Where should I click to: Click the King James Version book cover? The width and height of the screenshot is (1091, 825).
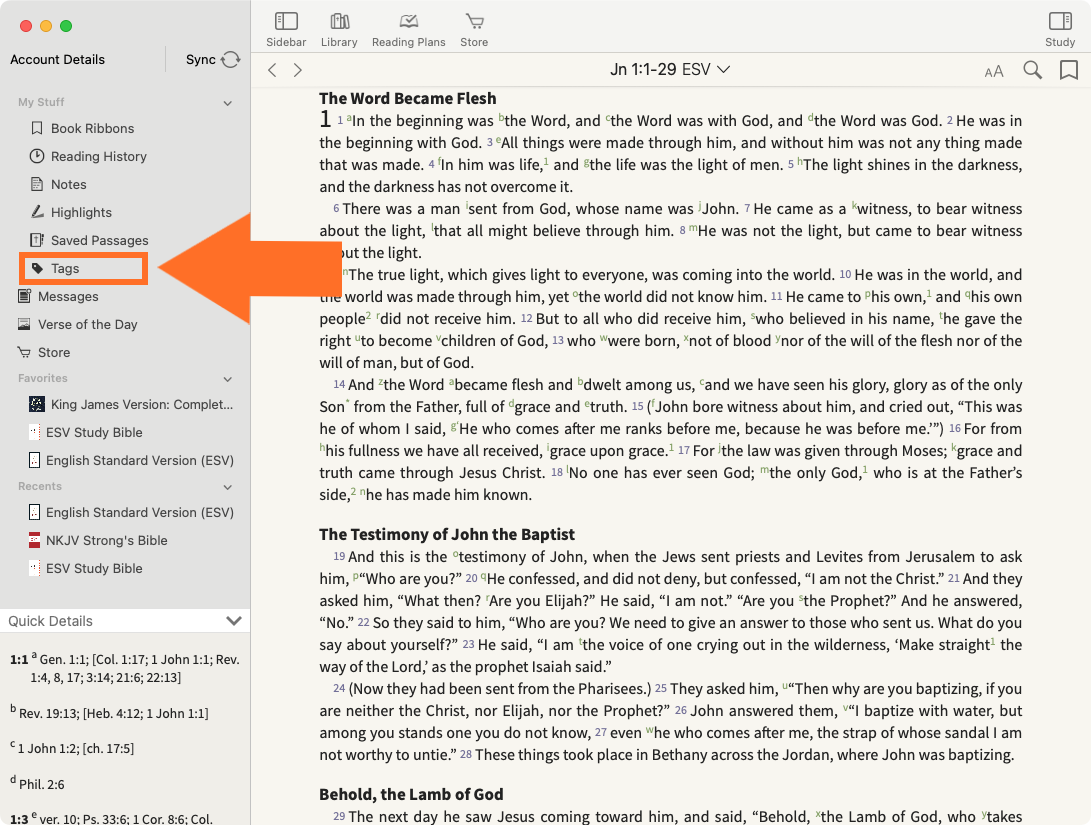[x=37, y=404]
